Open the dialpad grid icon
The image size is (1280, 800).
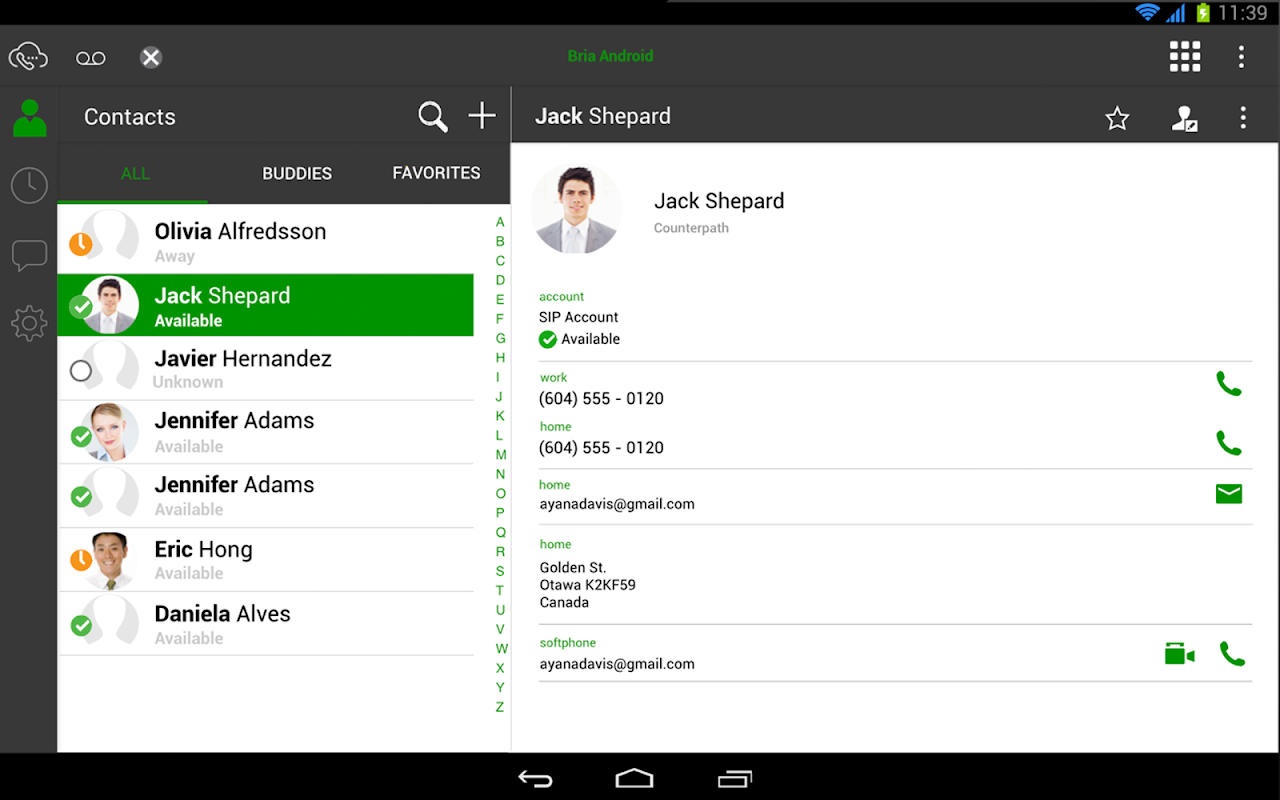1185,56
